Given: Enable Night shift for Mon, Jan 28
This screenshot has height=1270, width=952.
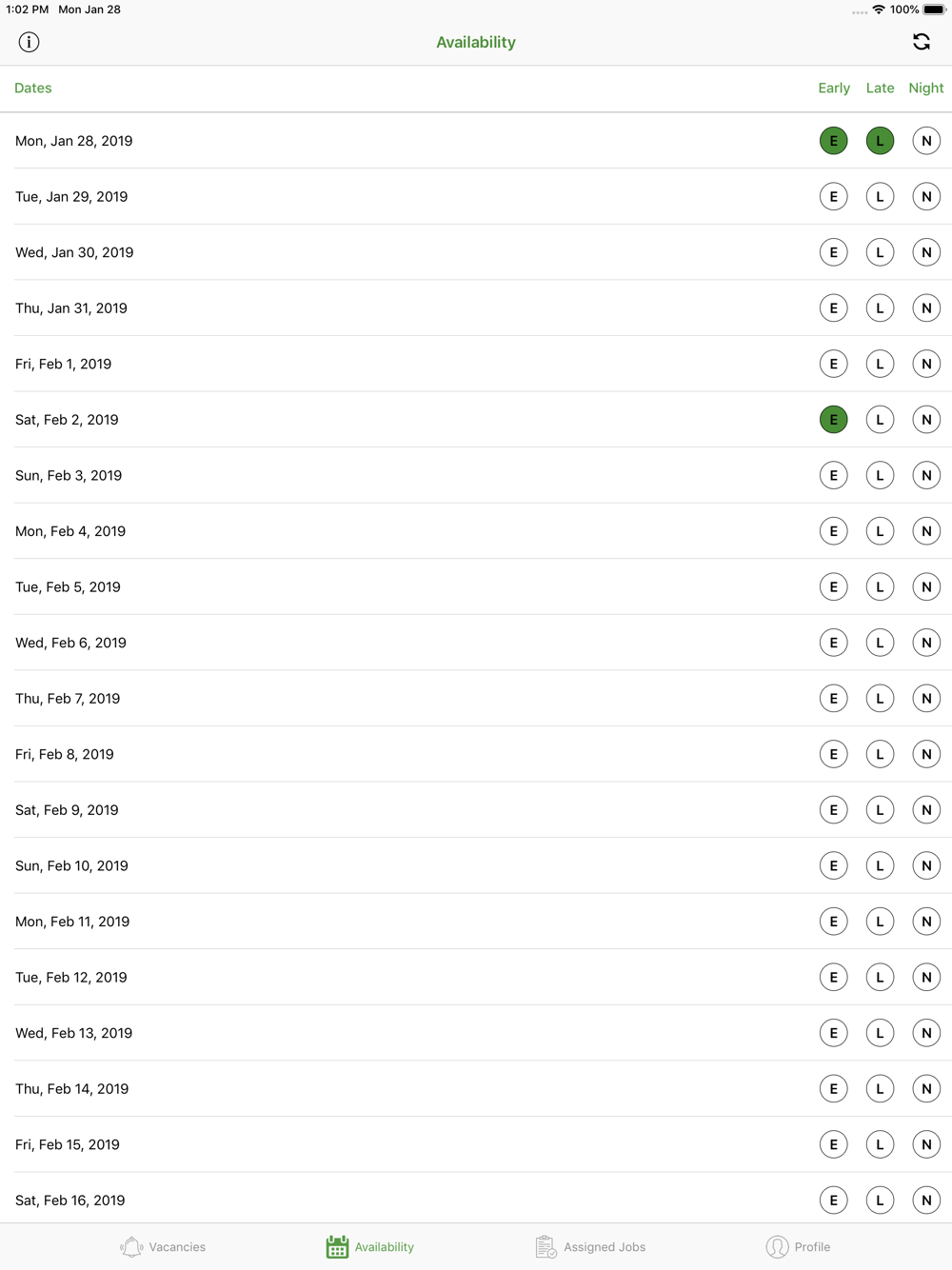Looking at the screenshot, I should tap(926, 141).
